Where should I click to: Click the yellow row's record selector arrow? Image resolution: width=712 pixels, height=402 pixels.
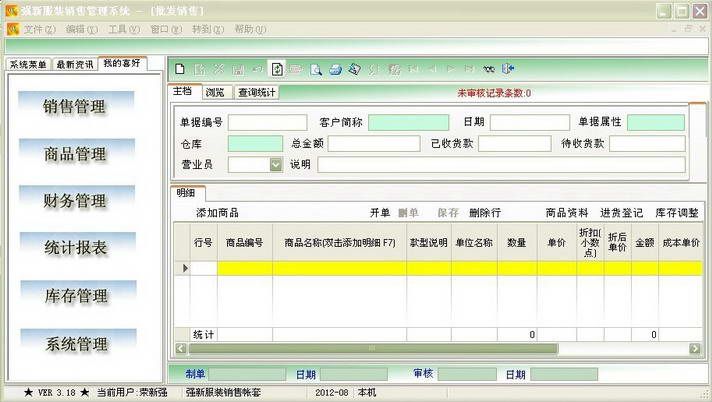185,268
